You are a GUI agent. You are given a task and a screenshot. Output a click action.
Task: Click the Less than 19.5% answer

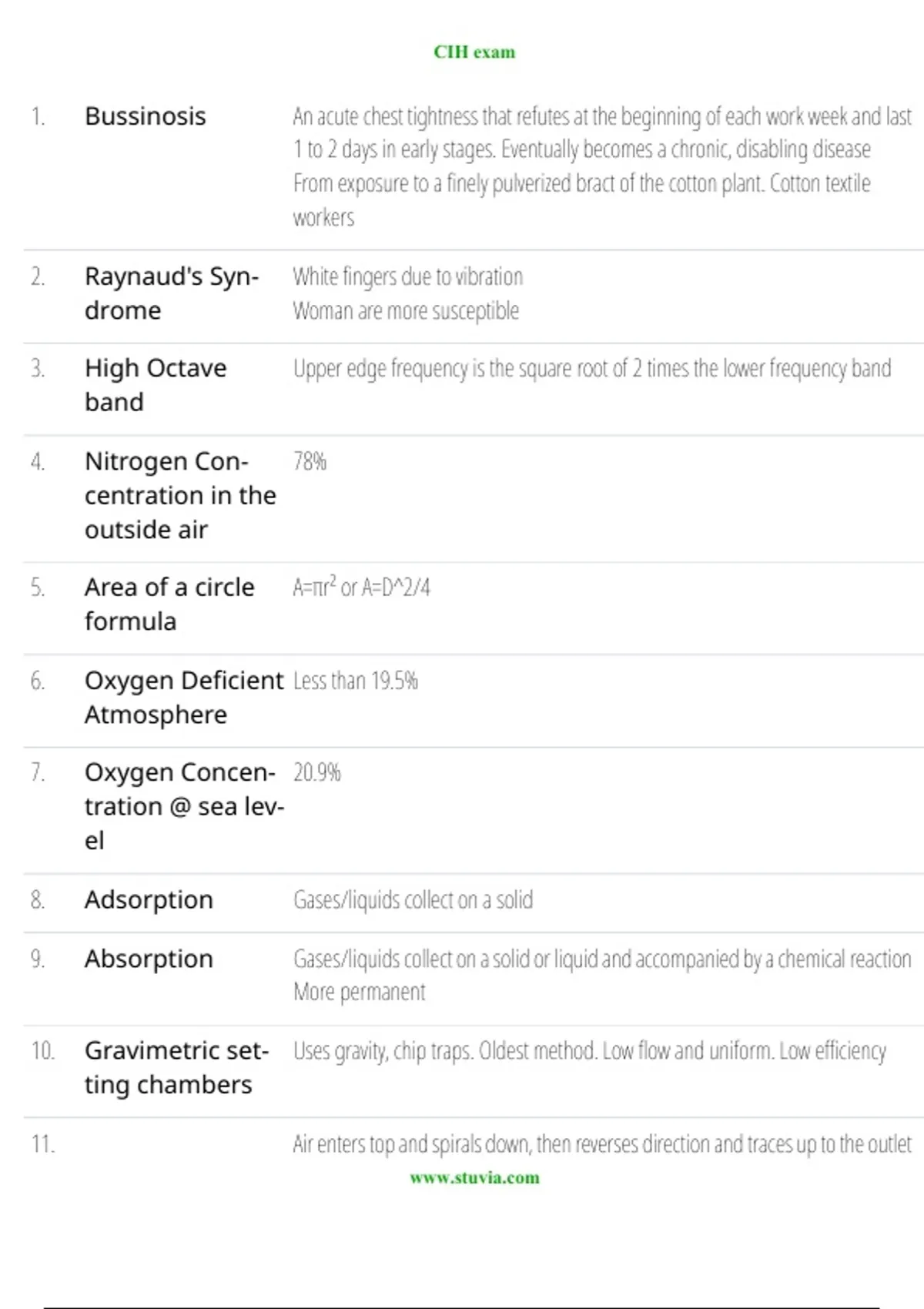point(356,681)
